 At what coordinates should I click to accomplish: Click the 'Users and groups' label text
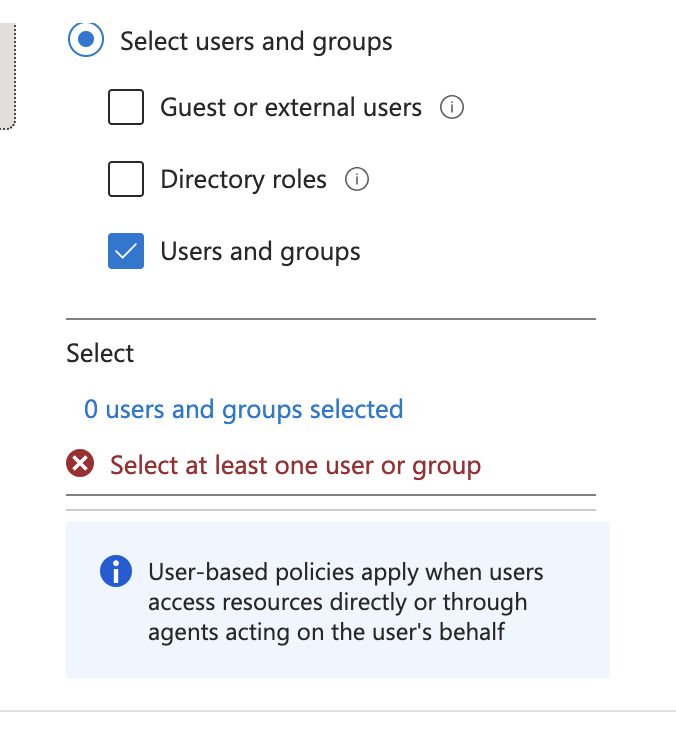click(x=260, y=251)
